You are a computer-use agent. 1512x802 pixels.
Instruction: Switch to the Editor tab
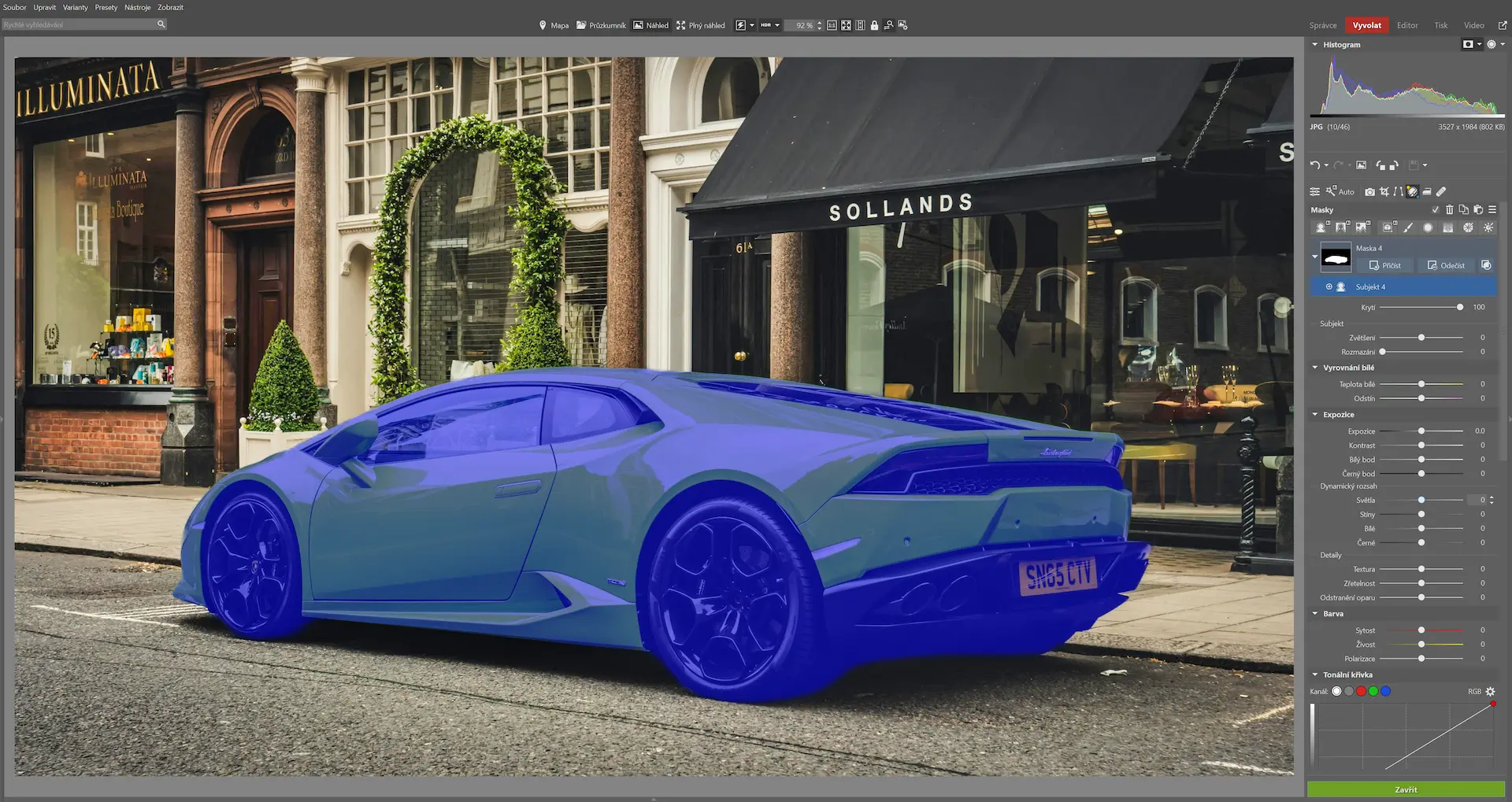[1406, 25]
